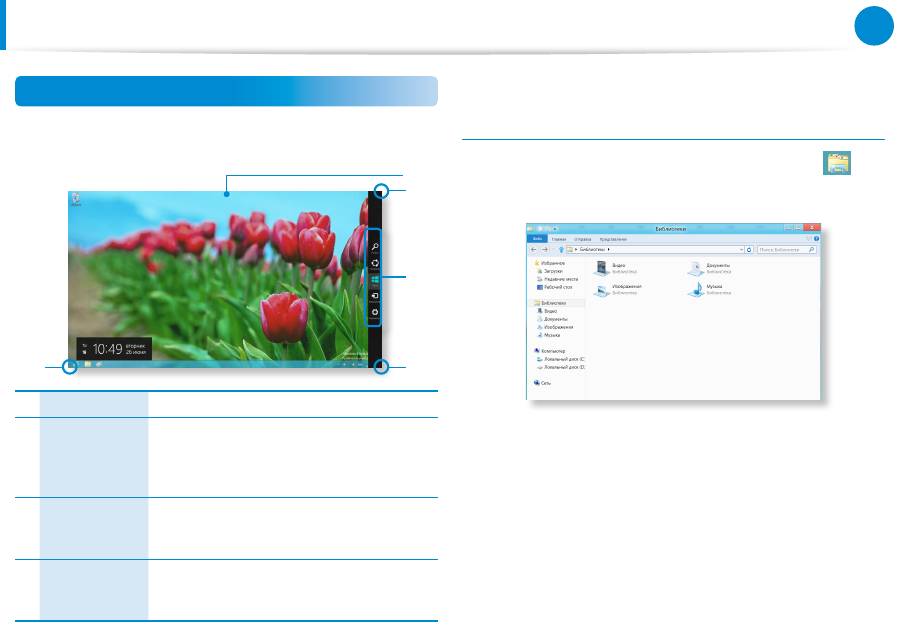
Task: Click the Back navigation arrow
Action: [535, 249]
